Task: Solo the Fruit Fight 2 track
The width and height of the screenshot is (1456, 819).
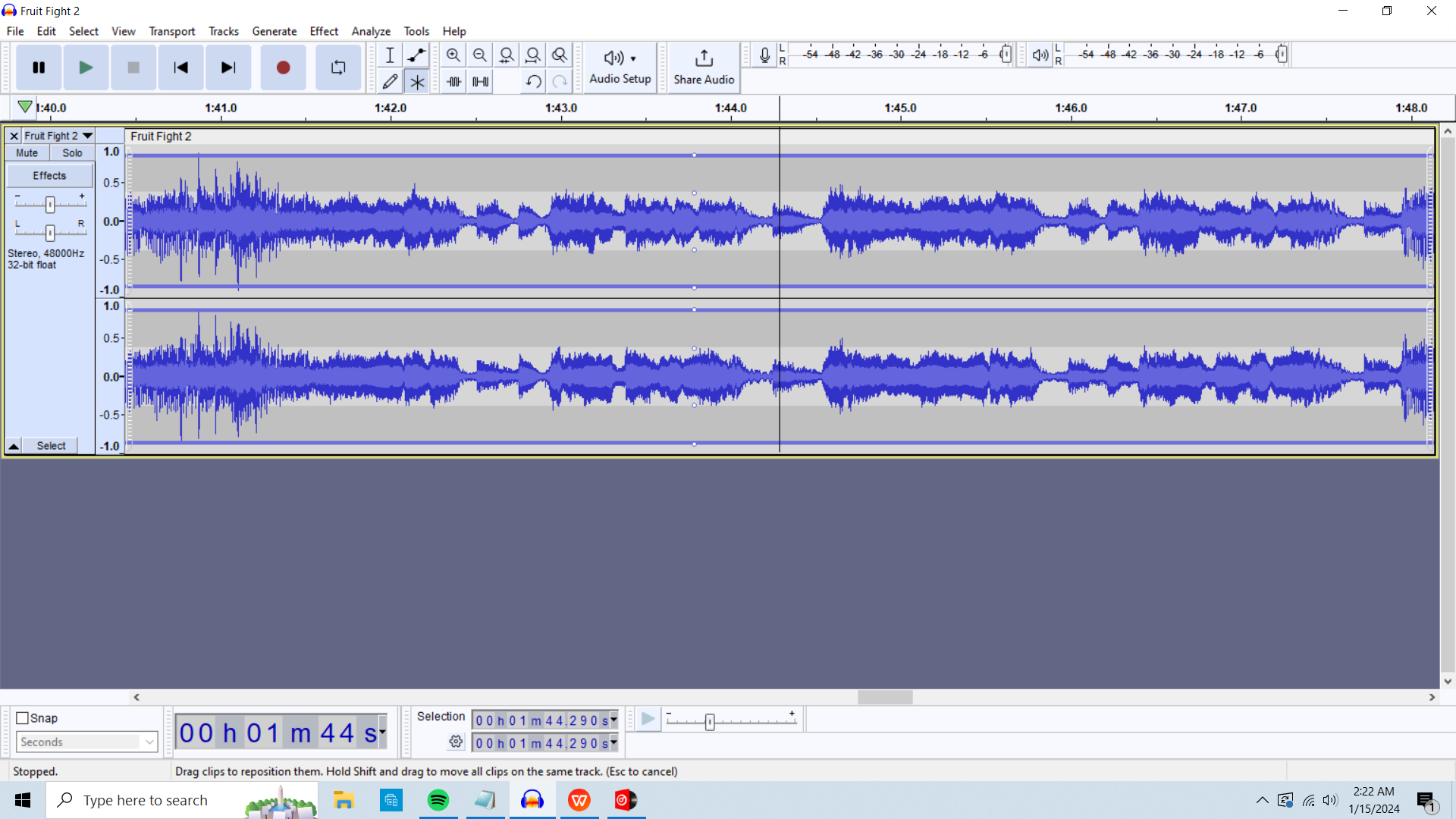Action: (x=71, y=152)
